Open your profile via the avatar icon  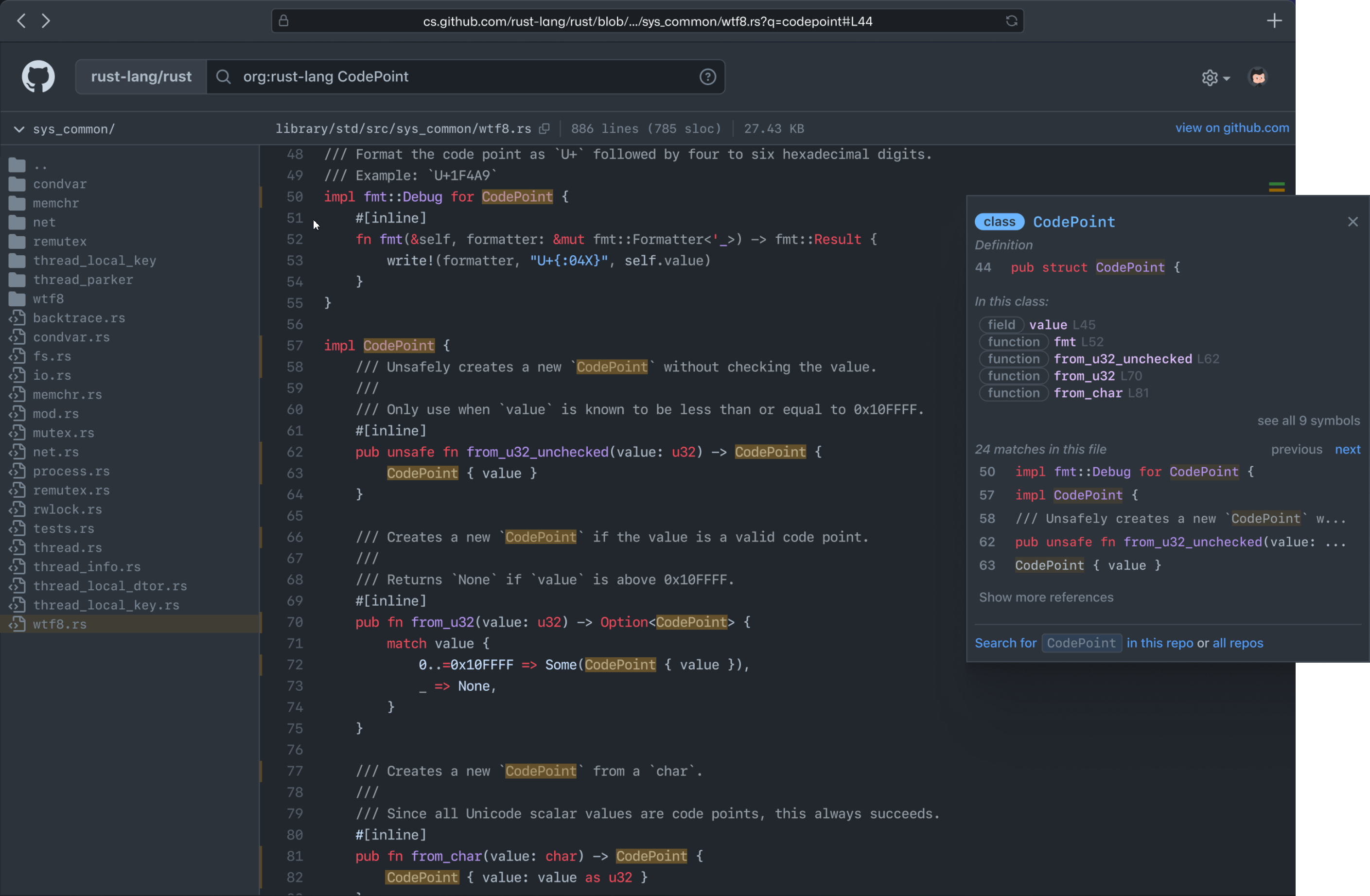1258,76
